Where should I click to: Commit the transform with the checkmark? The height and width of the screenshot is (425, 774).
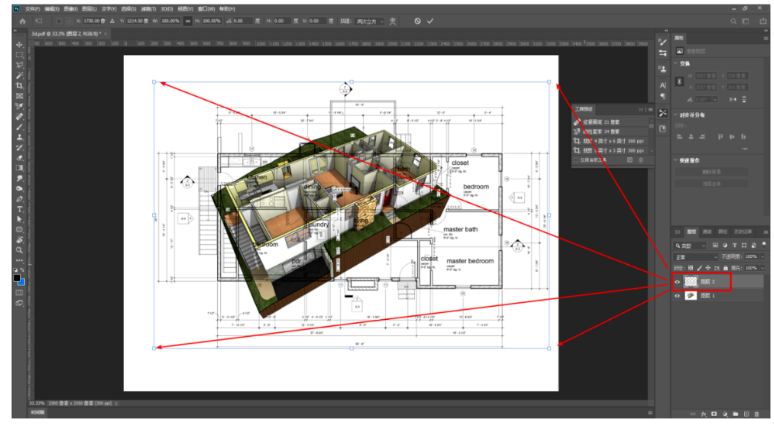point(430,21)
